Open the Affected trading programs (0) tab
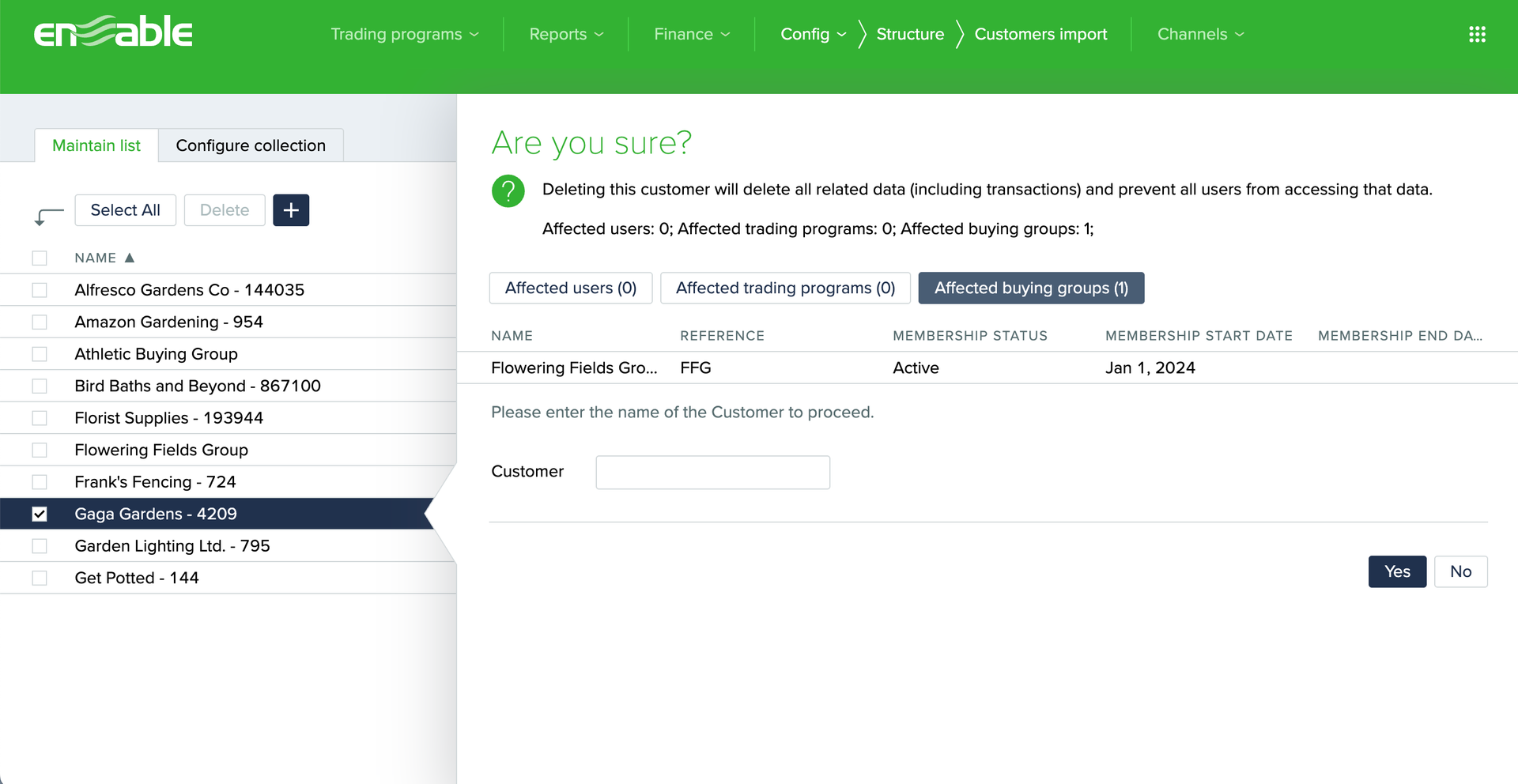Screen dimensions: 1518x784 pyautogui.click(x=785, y=288)
